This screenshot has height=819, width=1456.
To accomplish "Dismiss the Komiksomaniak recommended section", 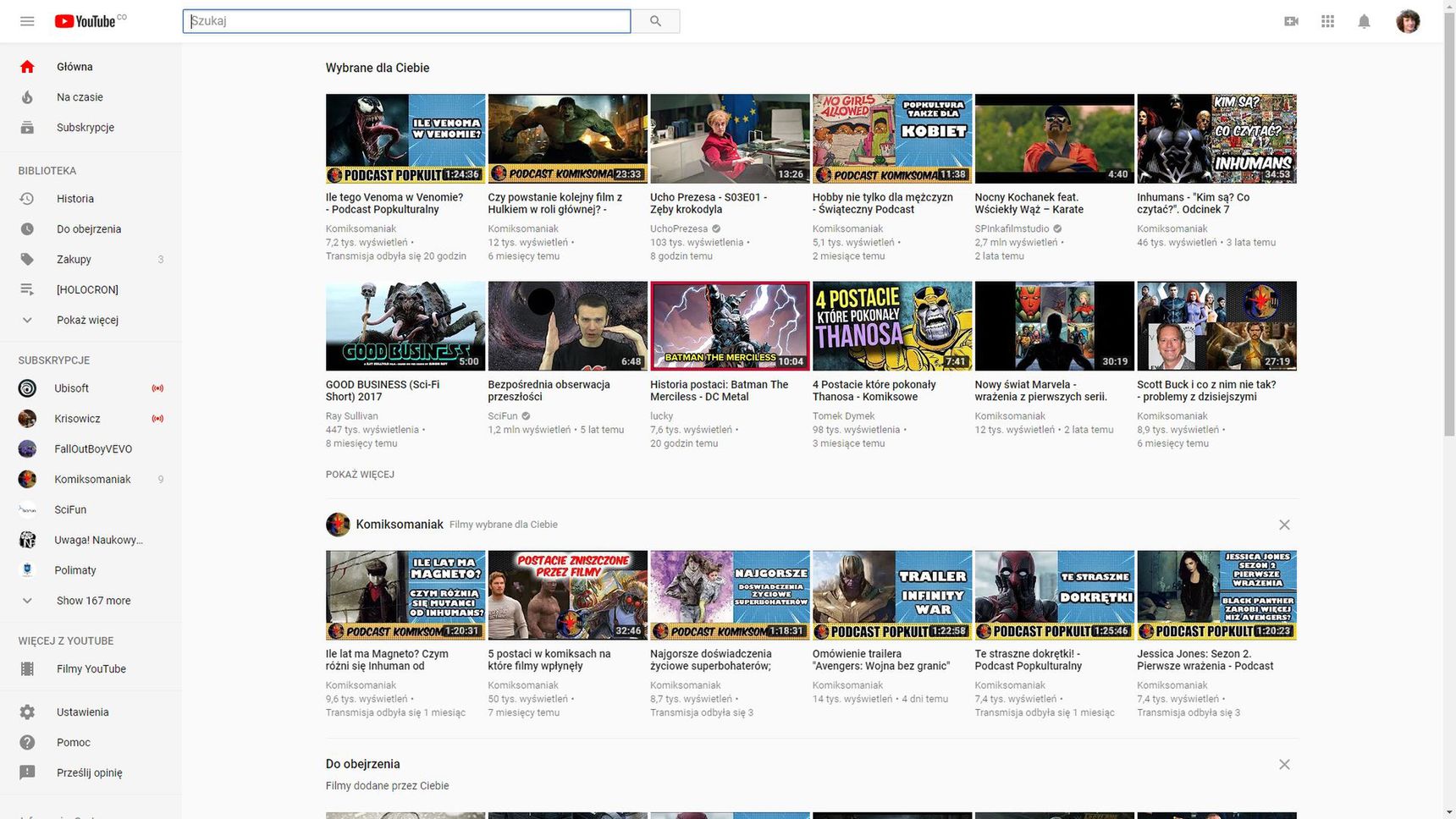I will (1284, 525).
